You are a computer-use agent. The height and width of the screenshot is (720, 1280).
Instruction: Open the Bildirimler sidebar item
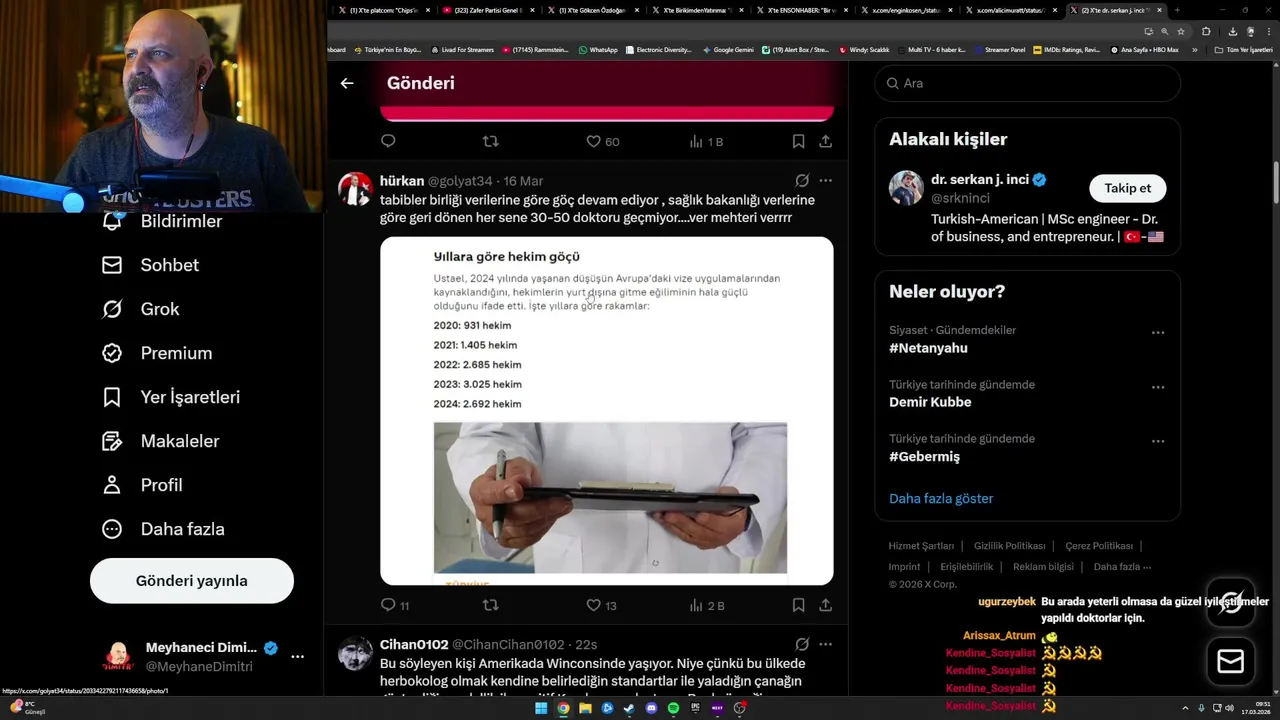pos(163,221)
